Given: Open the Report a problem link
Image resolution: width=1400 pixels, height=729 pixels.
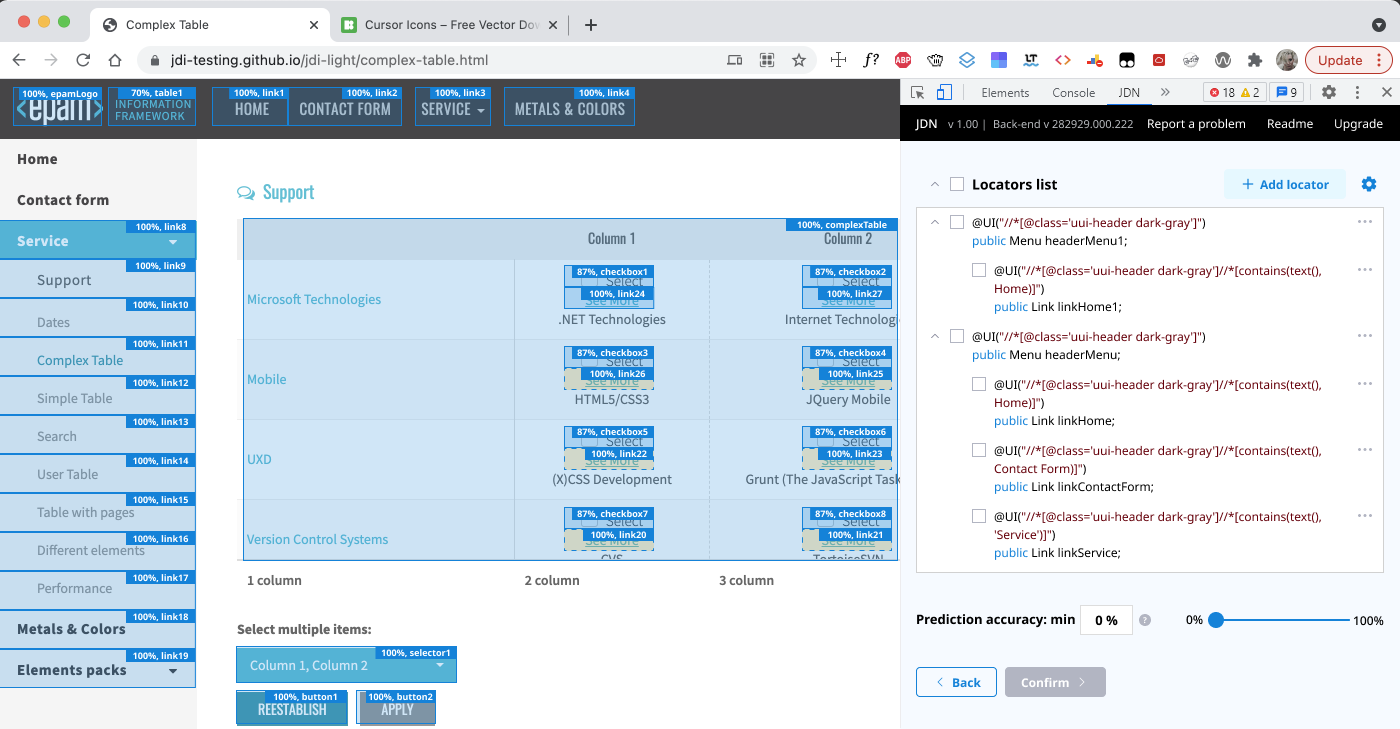Looking at the screenshot, I should pyautogui.click(x=1196, y=124).
